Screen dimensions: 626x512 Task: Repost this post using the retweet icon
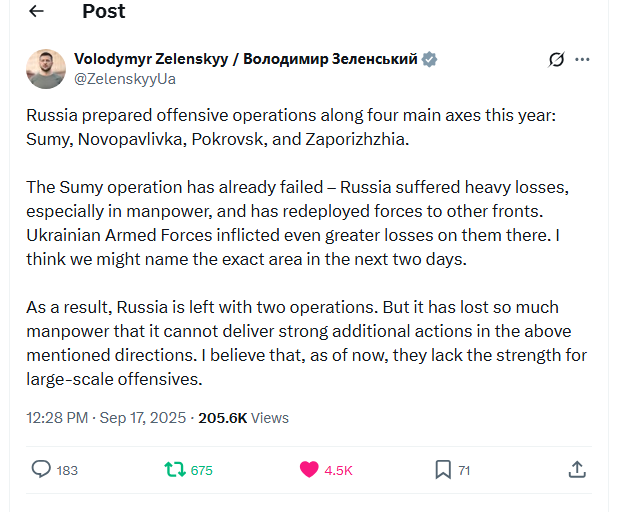(174, 469)
